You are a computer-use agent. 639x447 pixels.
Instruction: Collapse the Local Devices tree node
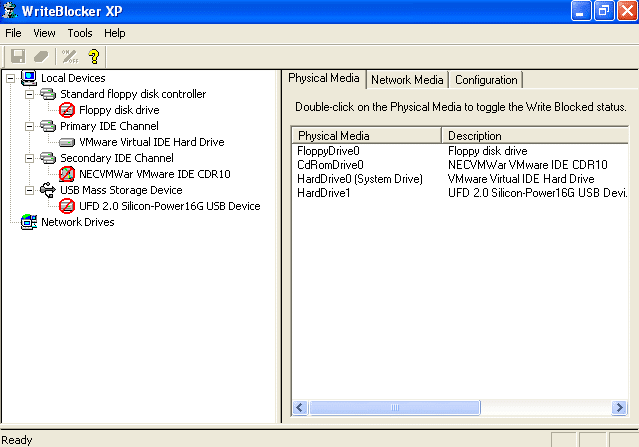[11, 78]
